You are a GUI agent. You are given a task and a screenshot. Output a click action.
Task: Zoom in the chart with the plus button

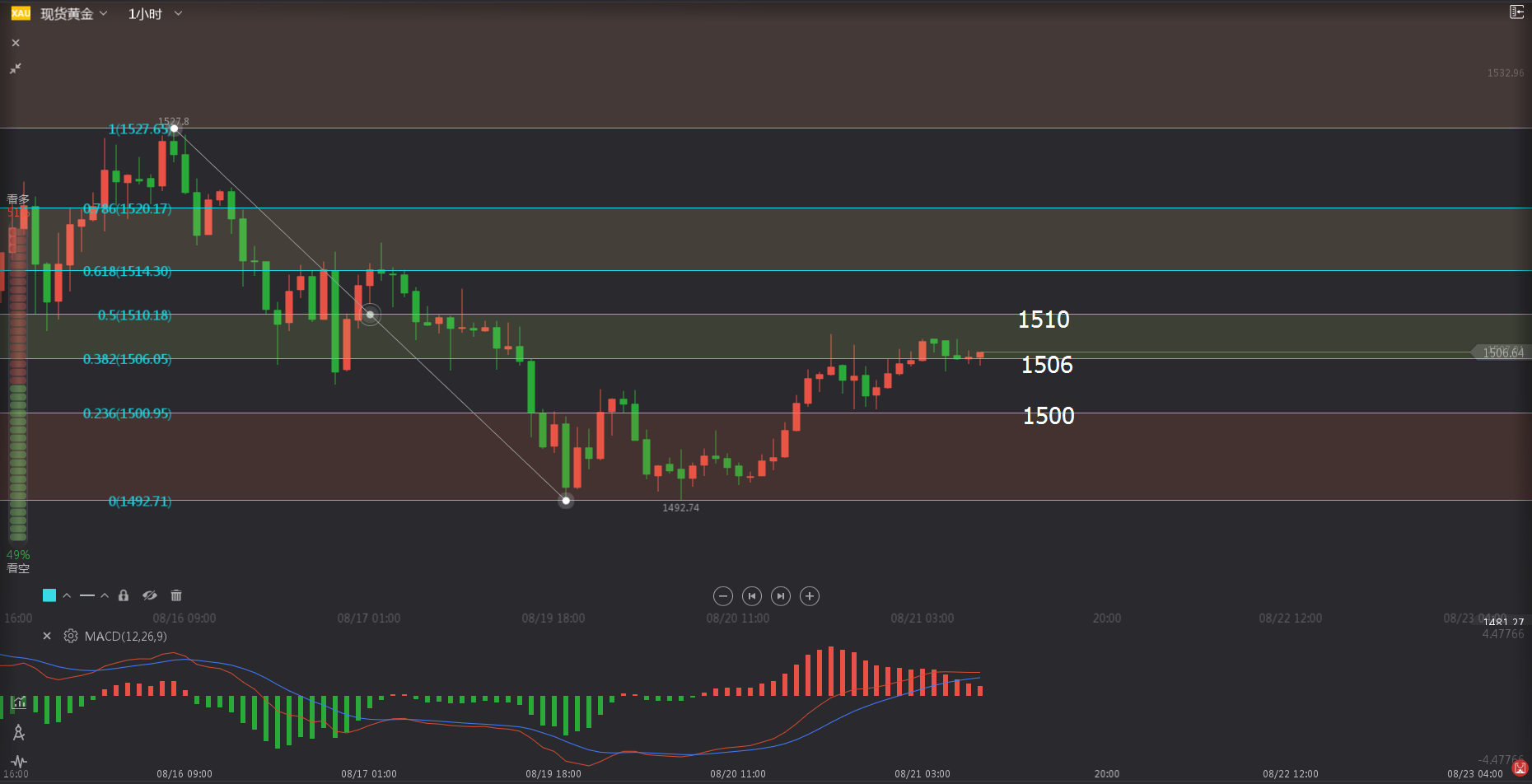tap(810, 596)
